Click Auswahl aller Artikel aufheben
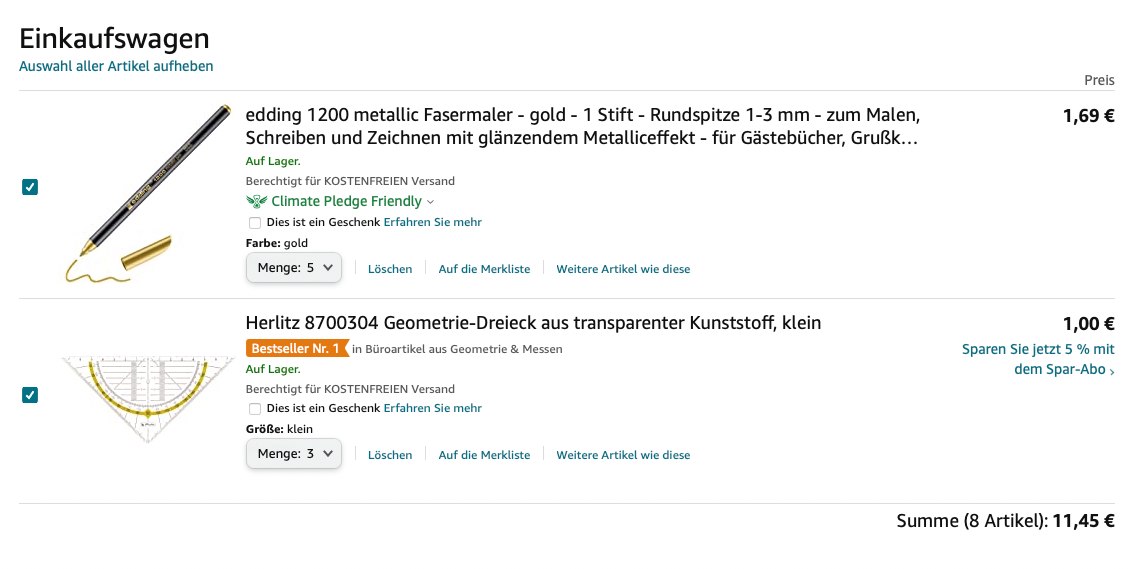Viewport: 1134px width, 569px height. point(116,66)
